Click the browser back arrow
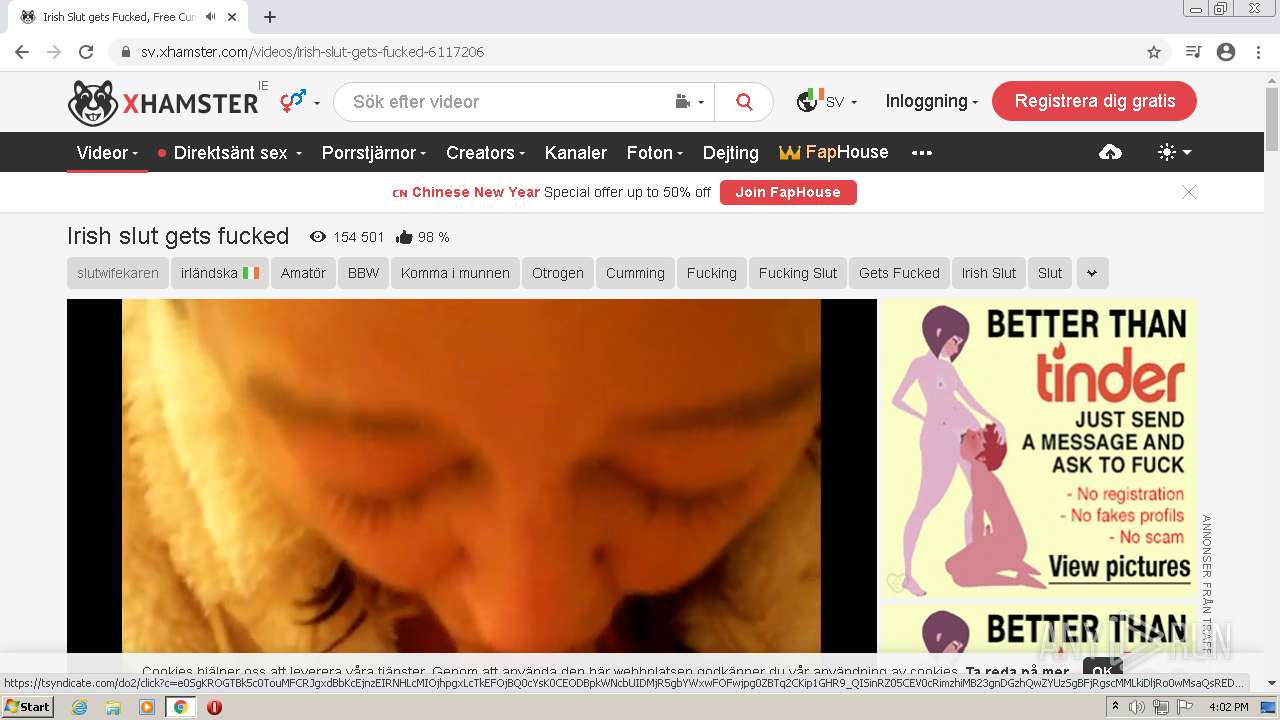 pos(22,52)
